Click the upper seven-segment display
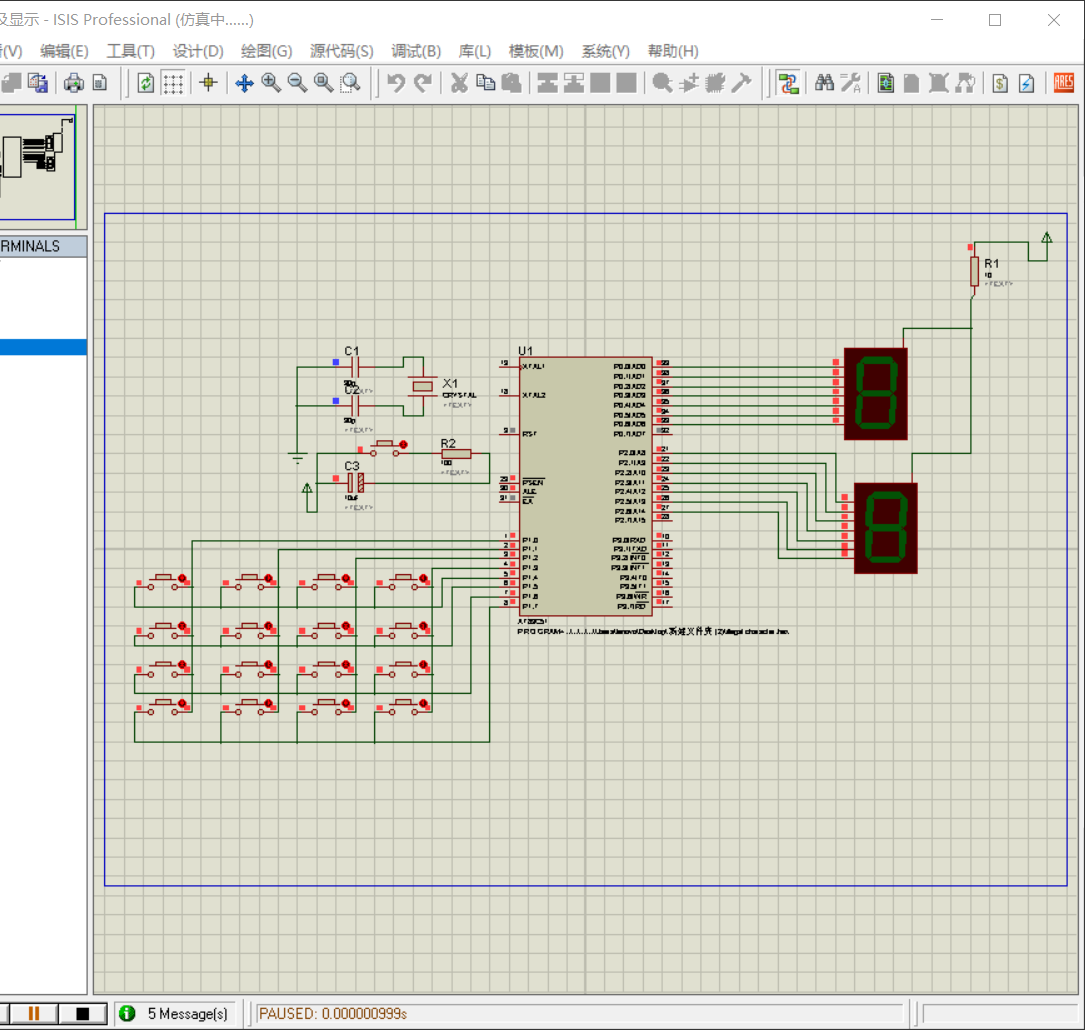This screenshot has height=1030, width=1085. (875, 394)
